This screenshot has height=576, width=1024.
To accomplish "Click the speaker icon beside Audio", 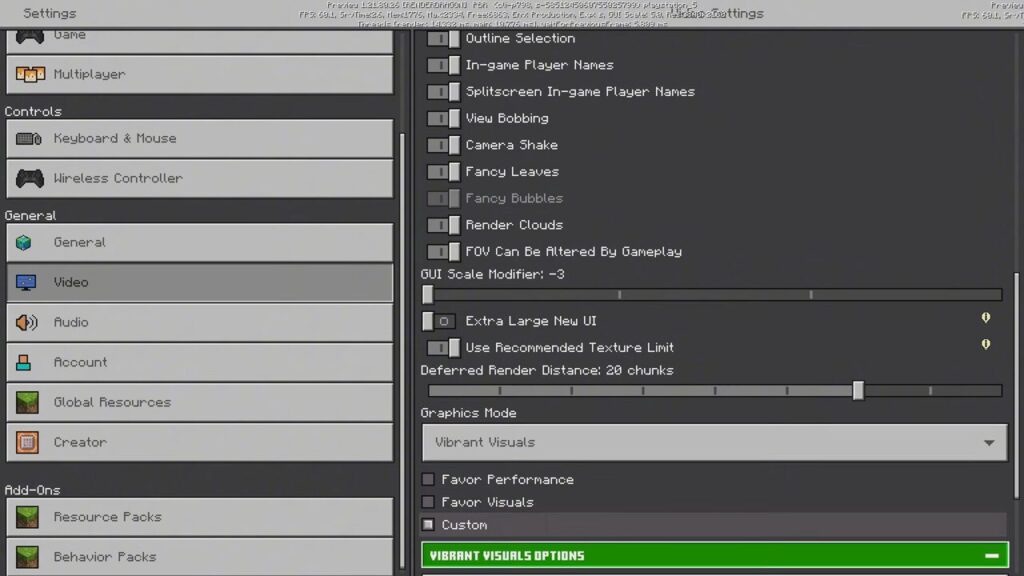I will [26, 322].
